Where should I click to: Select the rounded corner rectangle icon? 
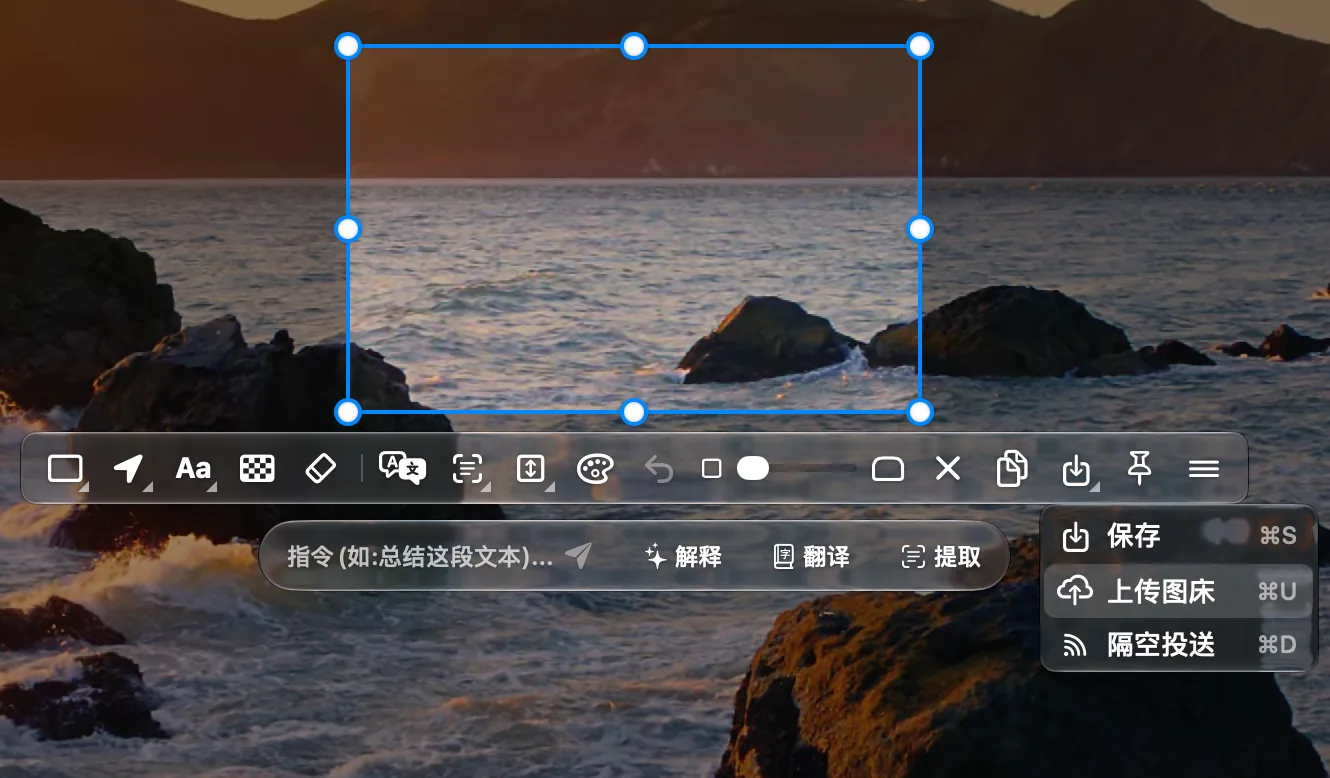click(x=888, y=468)
